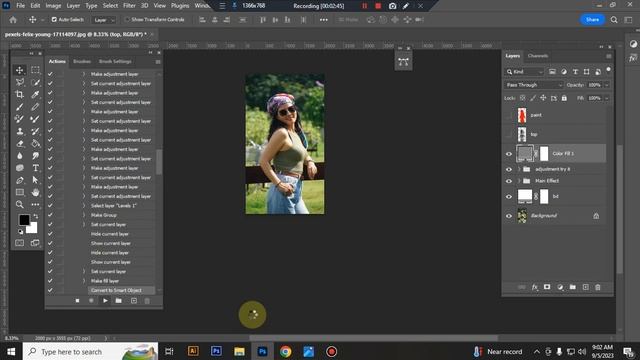
Task: Begin recording button in Actions panel
Action: [91, 301]
